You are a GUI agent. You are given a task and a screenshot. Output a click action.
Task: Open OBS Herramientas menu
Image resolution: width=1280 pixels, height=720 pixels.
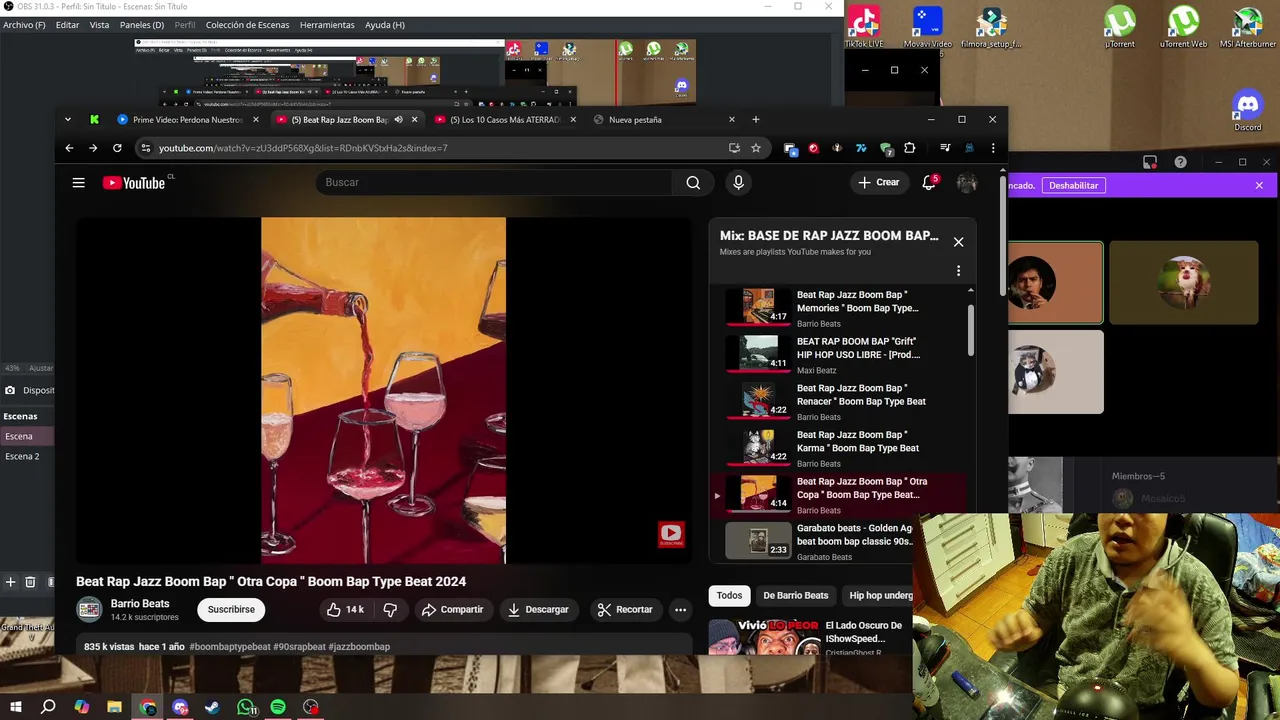(327, 25)
